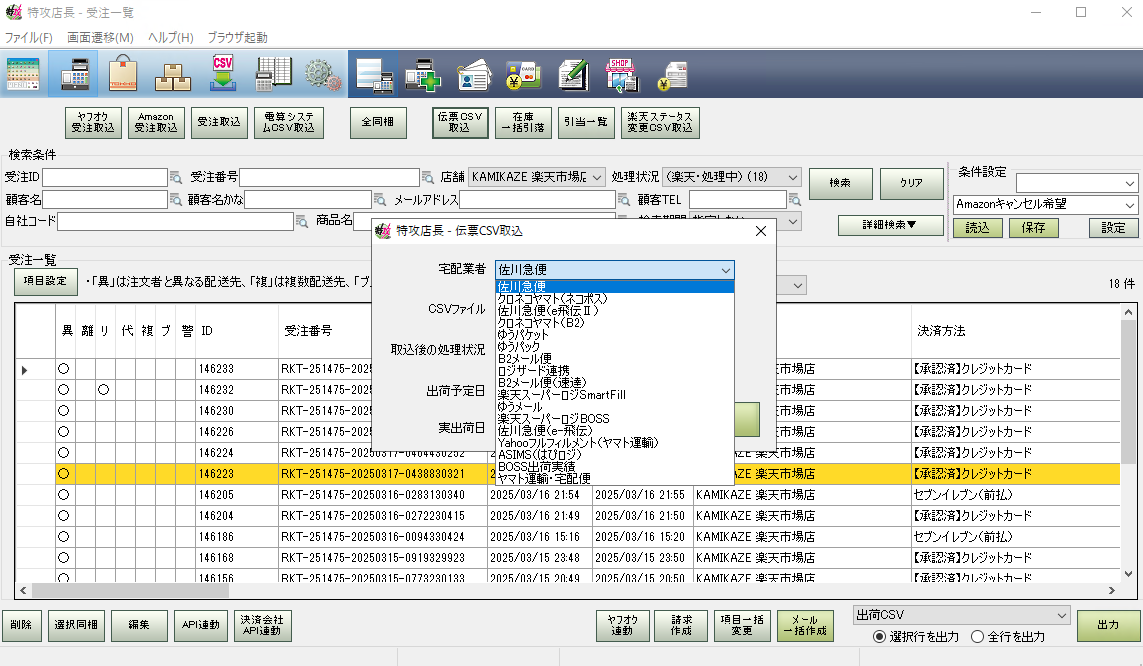Image resolution: width=1143 pixels, height=666 pixels.
Task: Click the 検索 search button
Action: [840, 183]
